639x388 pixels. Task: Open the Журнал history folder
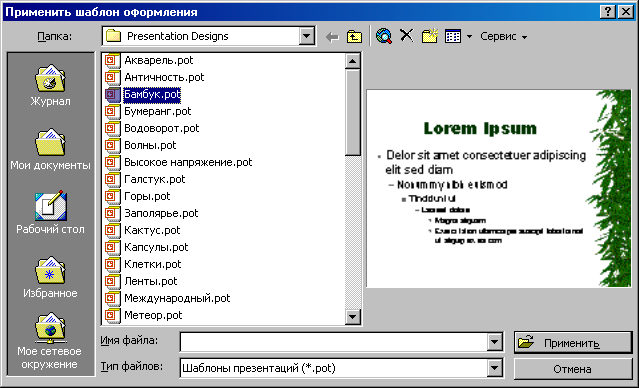coord(50,85)
